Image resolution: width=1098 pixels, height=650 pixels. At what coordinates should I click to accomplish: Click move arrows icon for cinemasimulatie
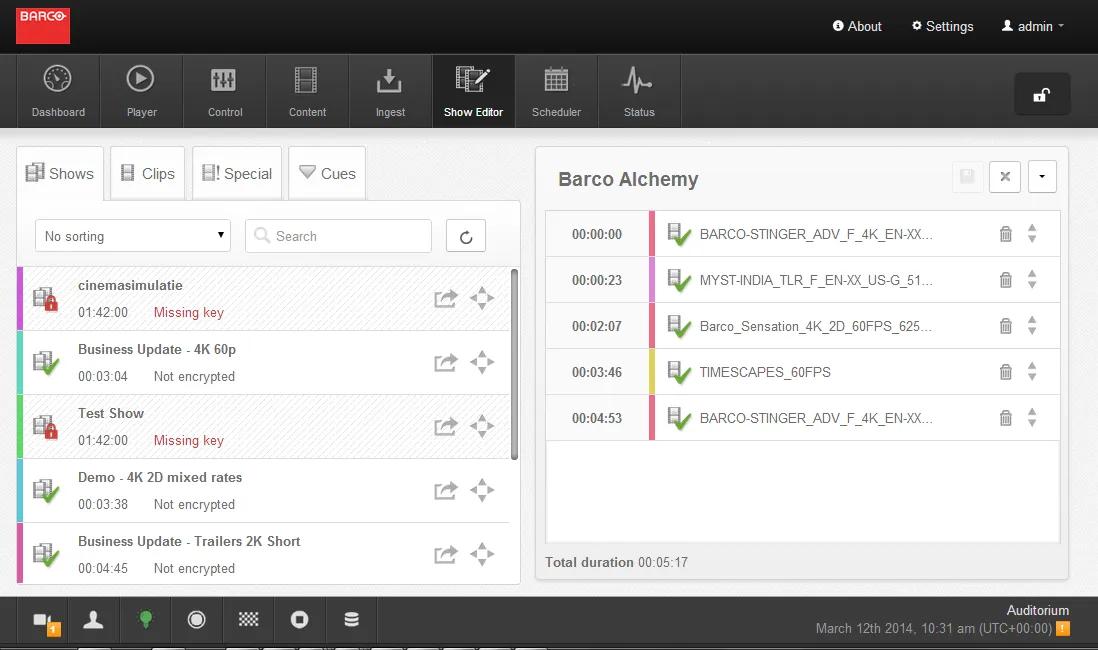(x=482, y=298)
